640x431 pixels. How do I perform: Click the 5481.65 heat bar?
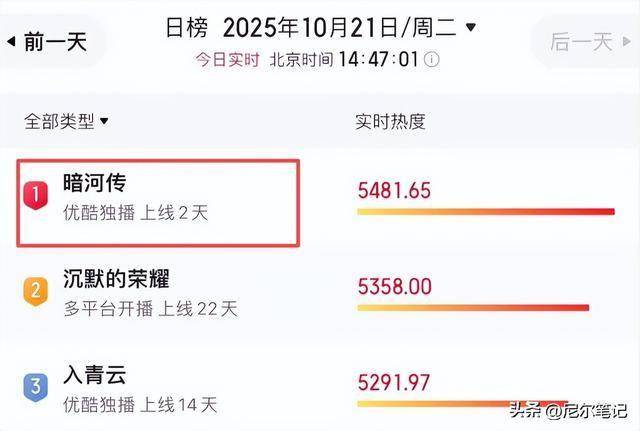tap(486, 211)
